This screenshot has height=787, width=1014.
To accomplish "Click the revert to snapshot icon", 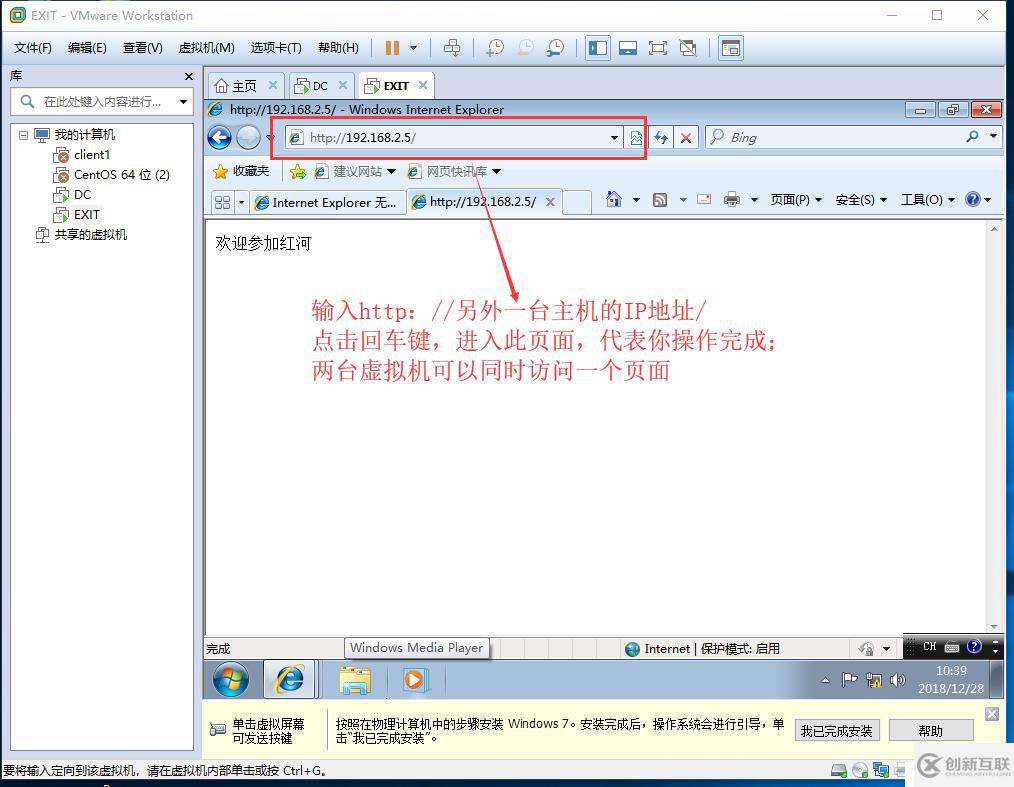I will (525, 48).
